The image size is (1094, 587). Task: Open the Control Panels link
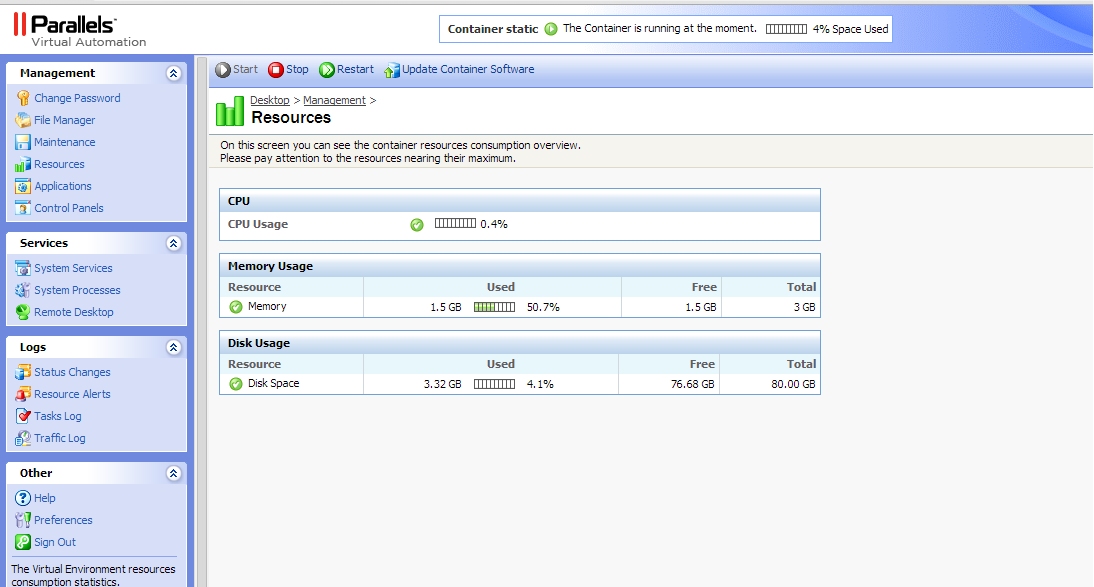[x=68, y=208]
